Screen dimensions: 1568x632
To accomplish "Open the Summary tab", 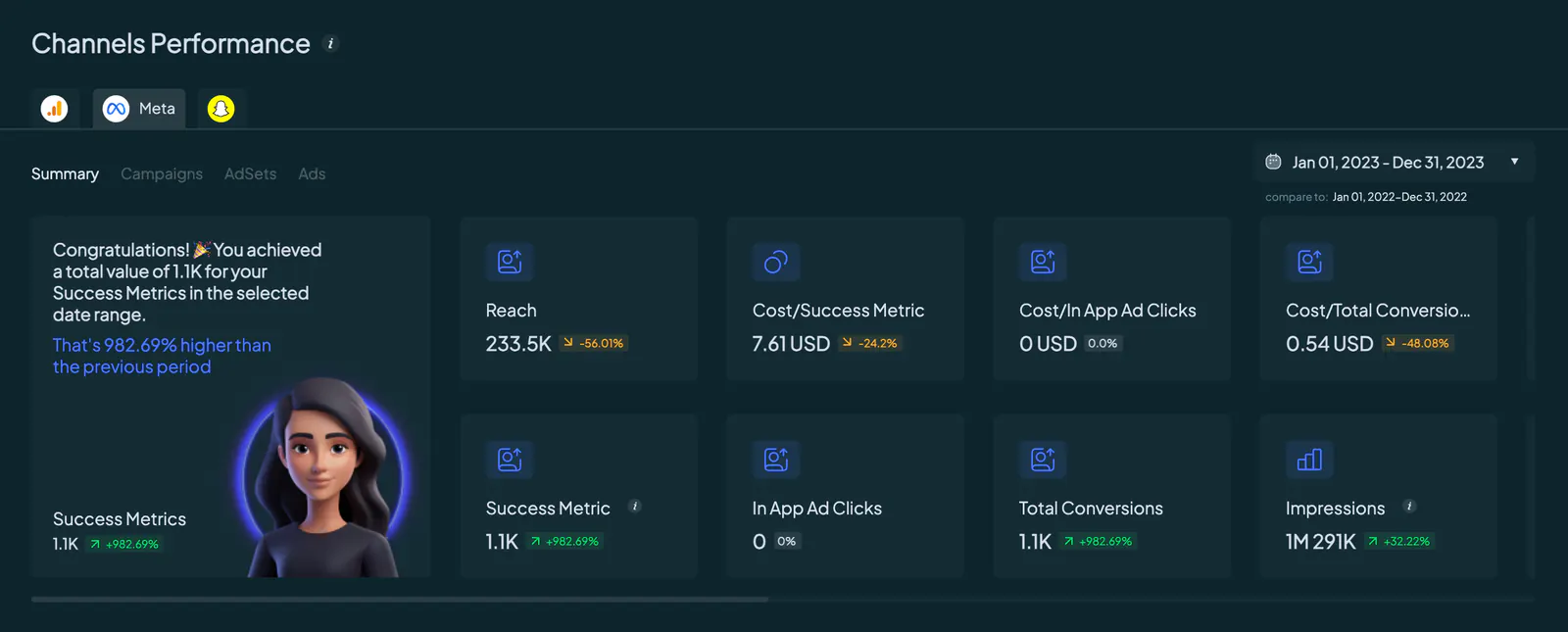I will (65, 173).
